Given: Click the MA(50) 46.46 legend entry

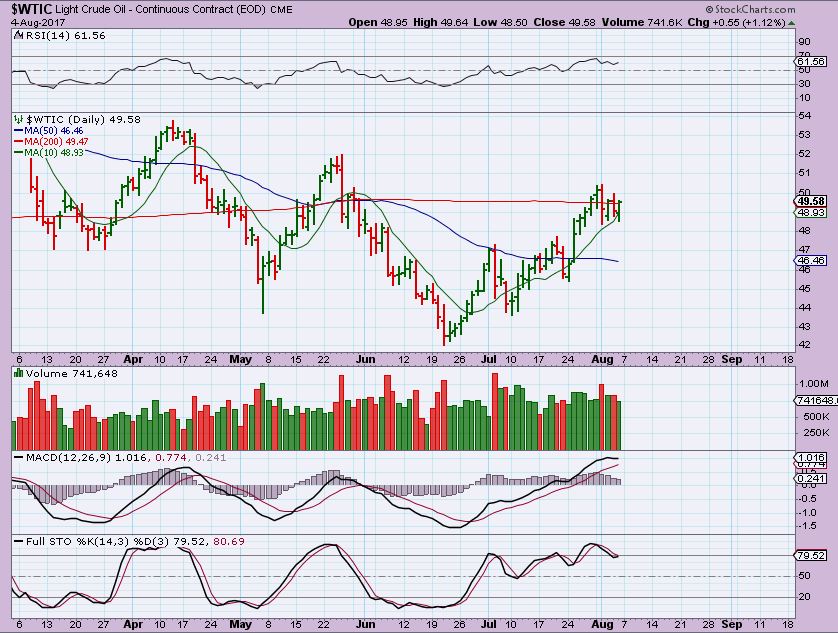Looking at the screenshot, I should pos(53,130).
